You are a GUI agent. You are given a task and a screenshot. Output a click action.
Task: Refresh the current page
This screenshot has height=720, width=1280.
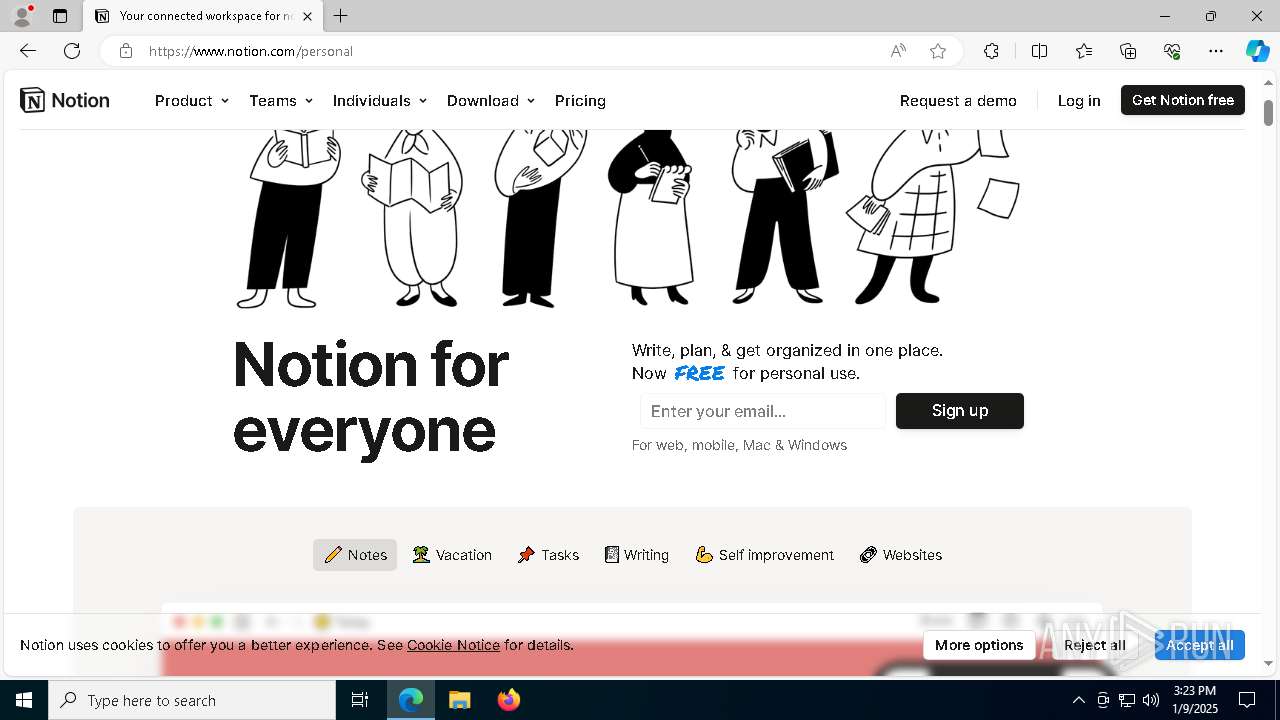[x=72, y=51]
